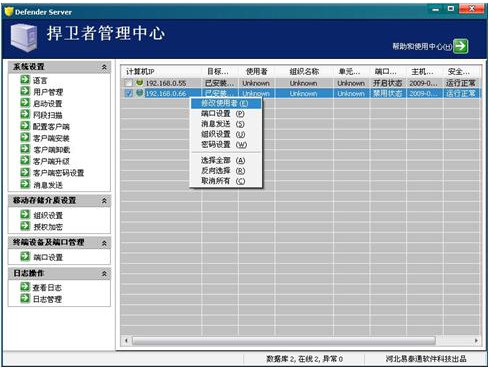Click the scrollbar right arrow under the table
489x368 pixels.
coord(476,340)
